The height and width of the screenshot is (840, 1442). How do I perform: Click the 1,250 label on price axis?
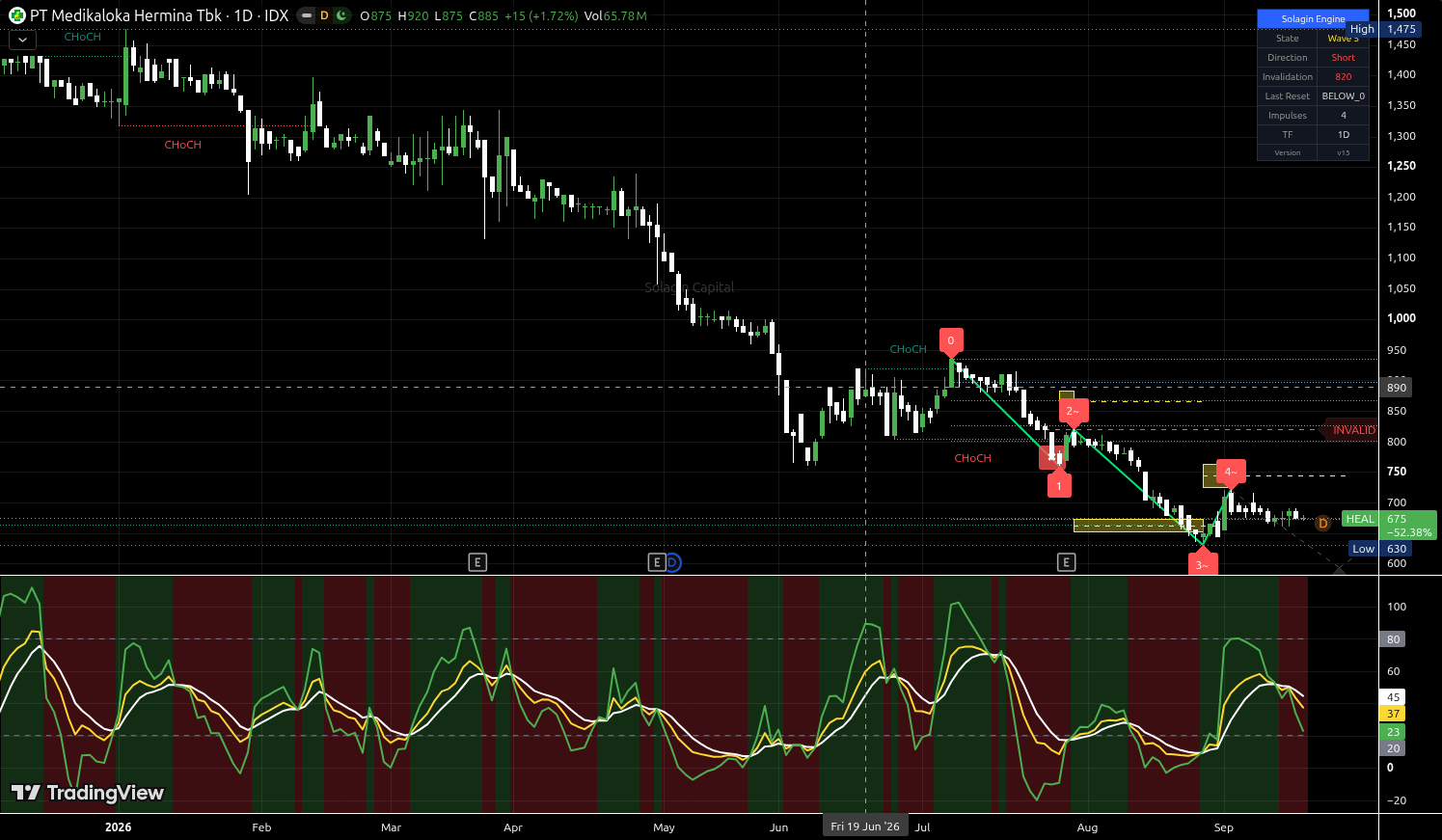pyautogui.click(x=1401, y=166)
